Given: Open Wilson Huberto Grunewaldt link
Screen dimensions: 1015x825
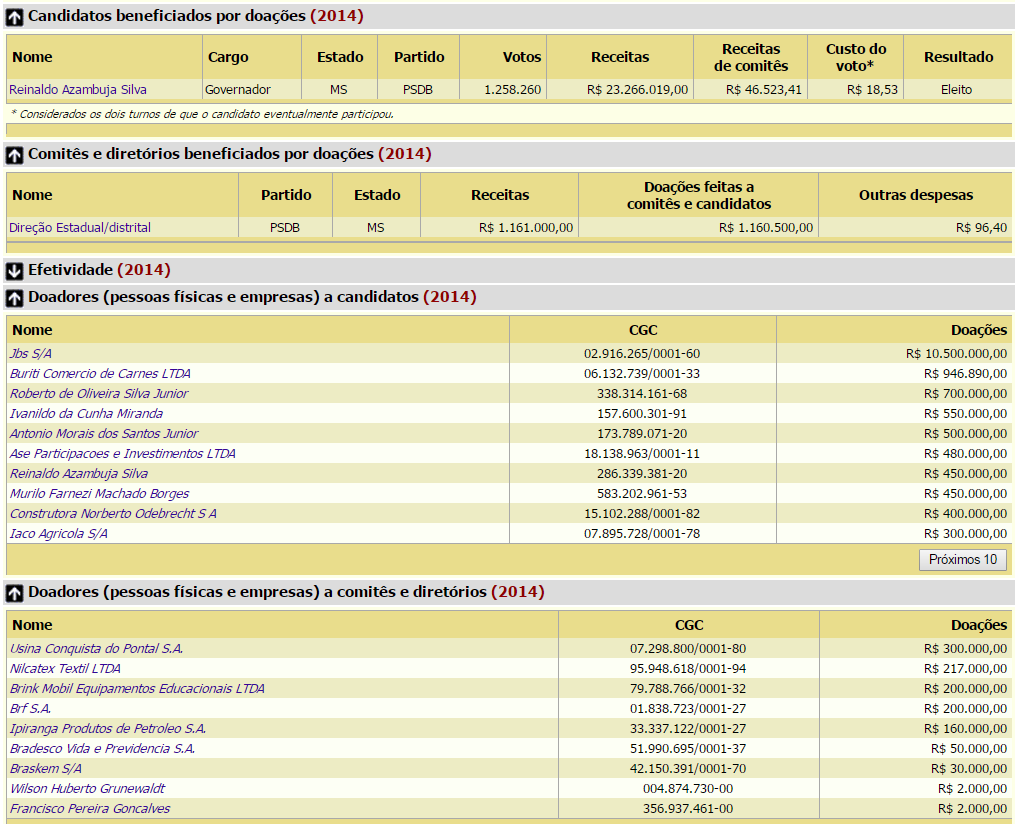Looking at the screenshot, I should [87, 789].
